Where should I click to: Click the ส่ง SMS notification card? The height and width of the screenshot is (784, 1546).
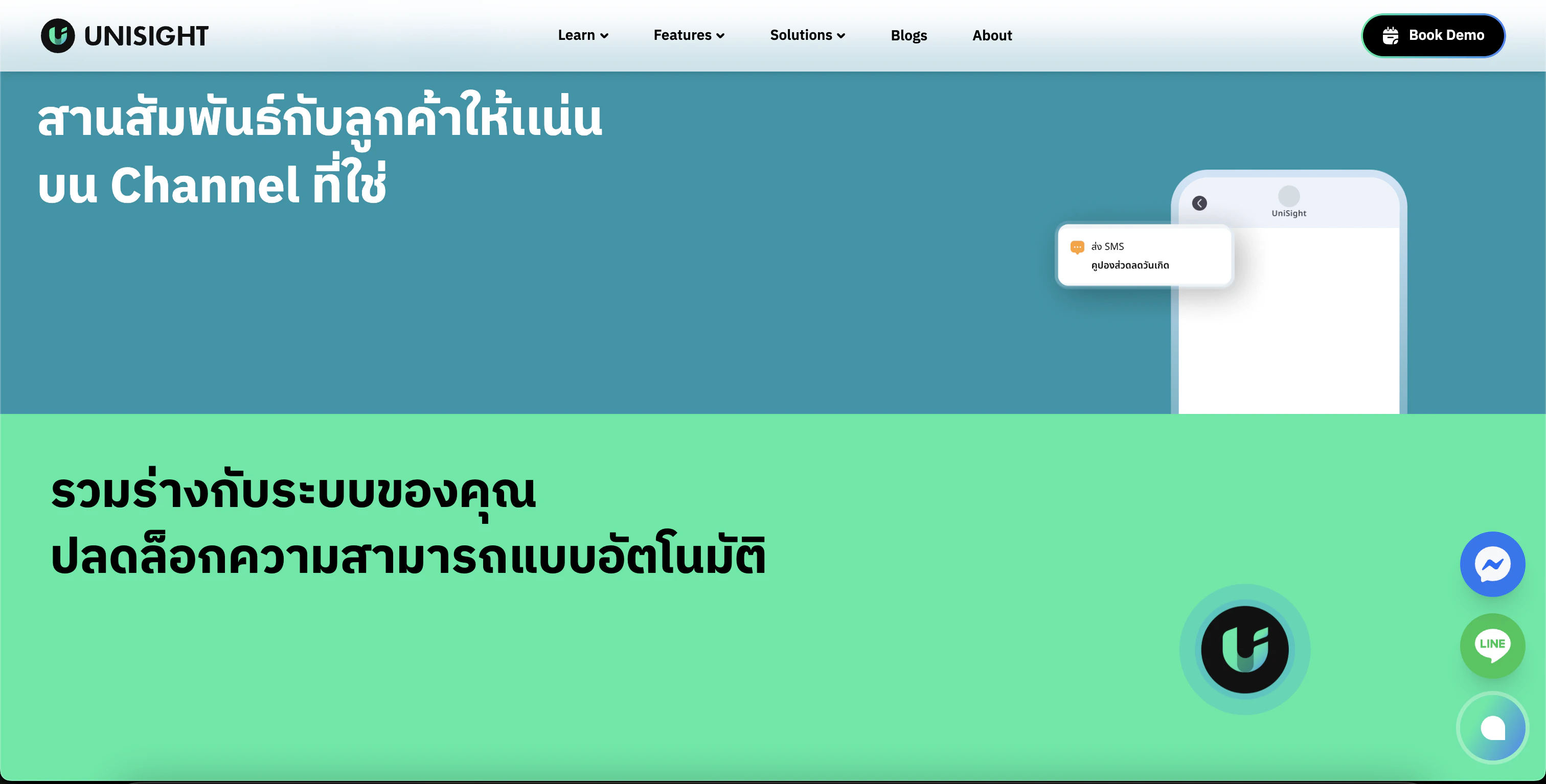1145,255
